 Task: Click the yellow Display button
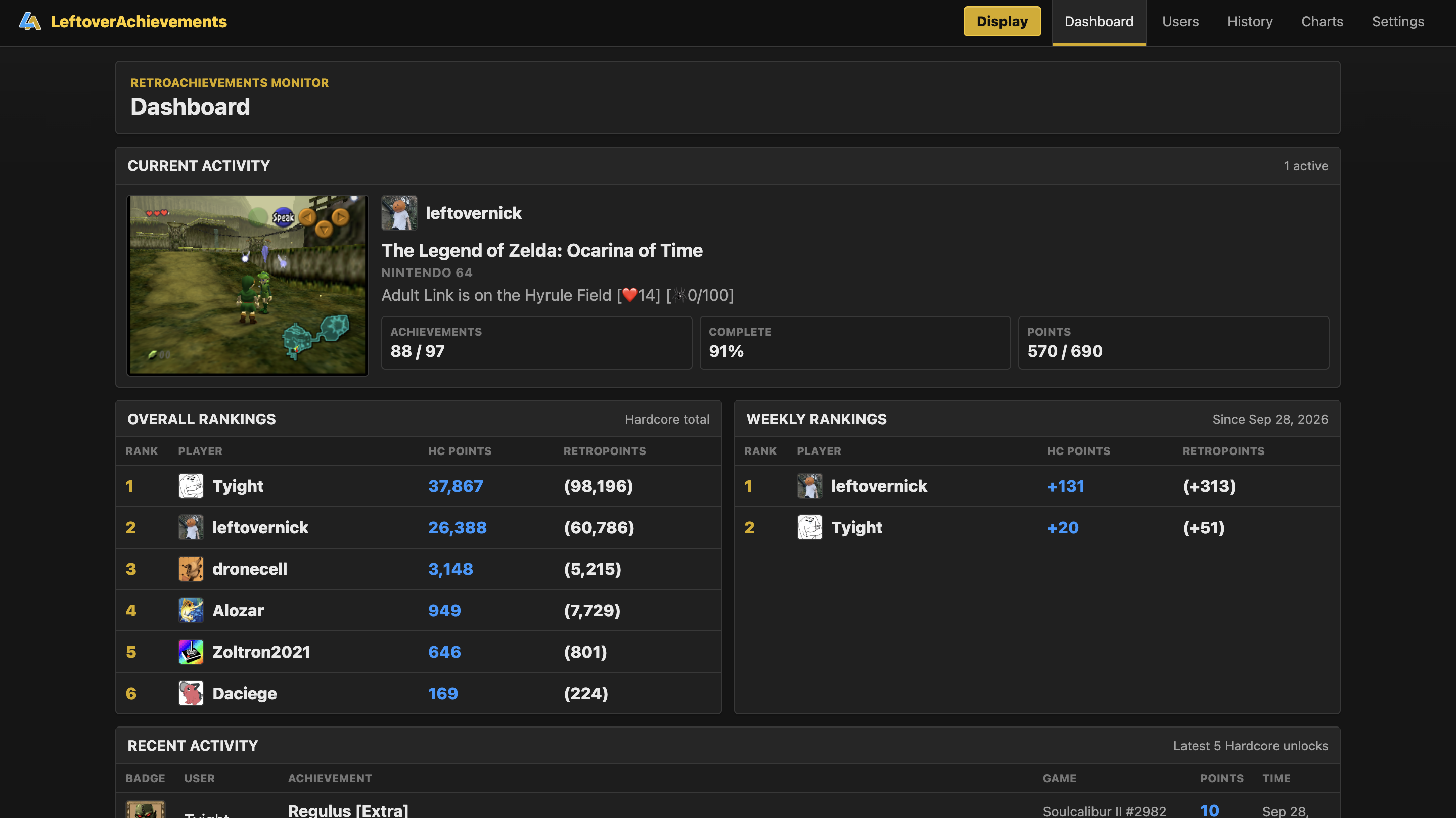pyautogui.click(x=1002, y=21)
